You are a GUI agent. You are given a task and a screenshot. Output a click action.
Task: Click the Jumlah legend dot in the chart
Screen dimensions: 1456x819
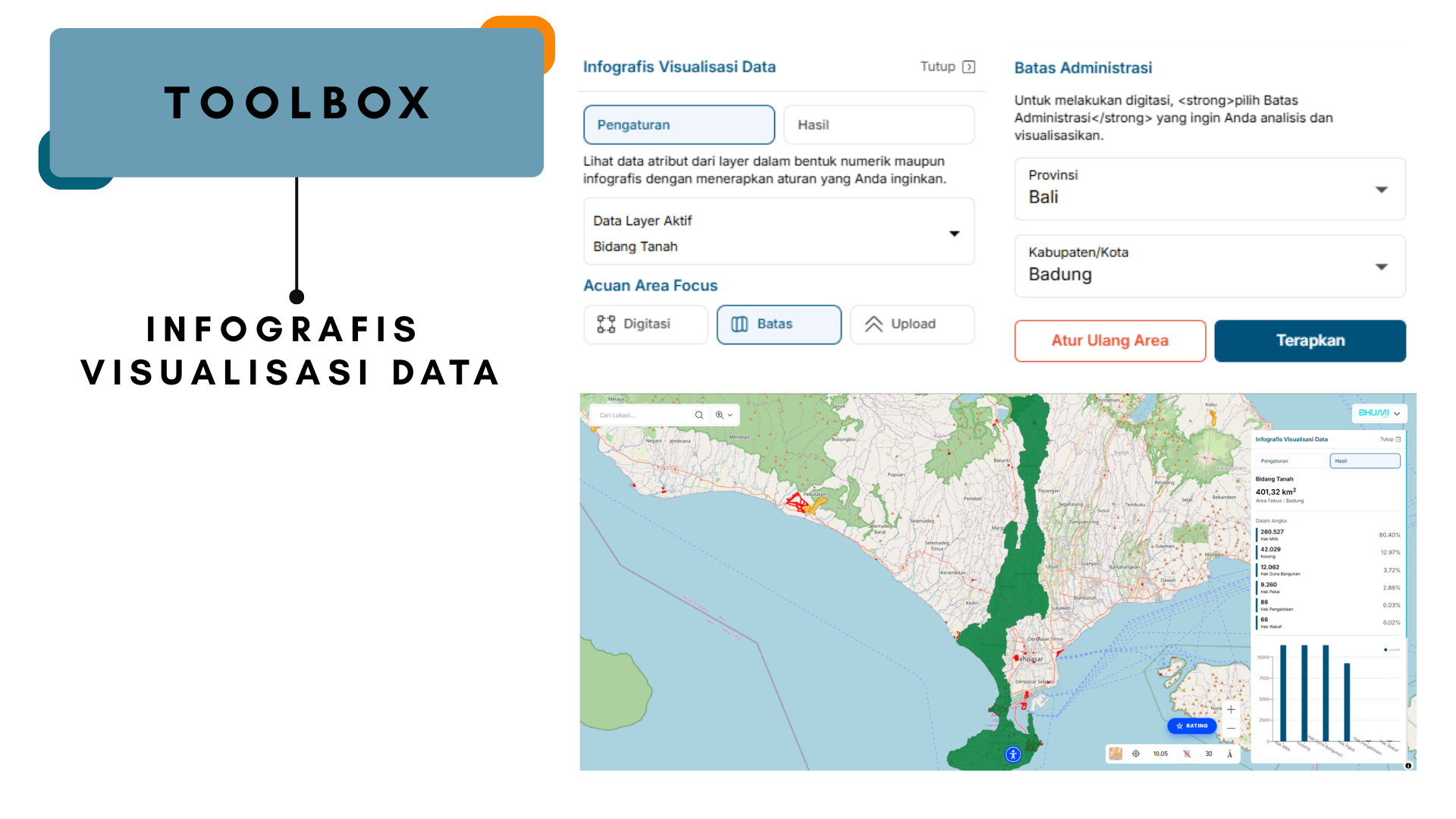tap(1385, 650)
